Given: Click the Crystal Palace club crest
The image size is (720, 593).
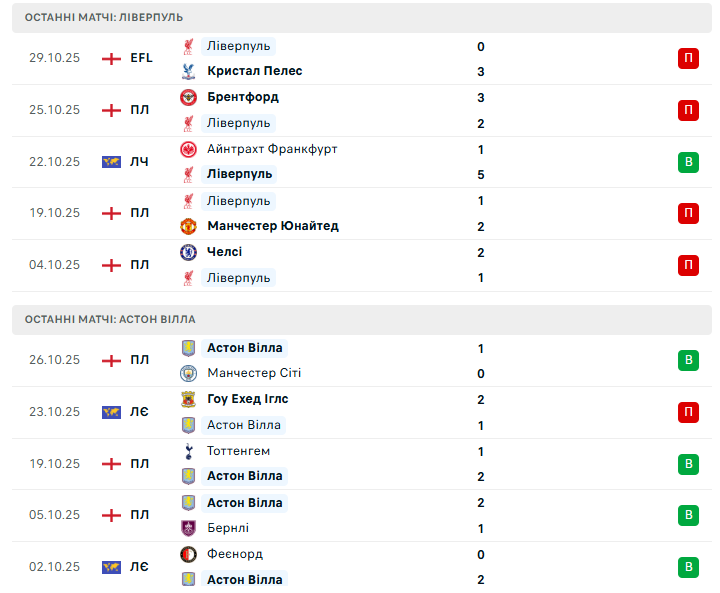Looking at the screenshot, I should tap(189, 71).
